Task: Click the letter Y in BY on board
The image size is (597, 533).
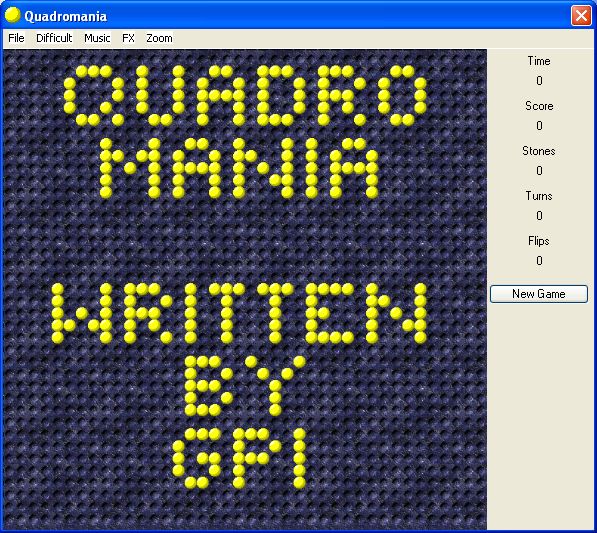Action: point(275,386)
